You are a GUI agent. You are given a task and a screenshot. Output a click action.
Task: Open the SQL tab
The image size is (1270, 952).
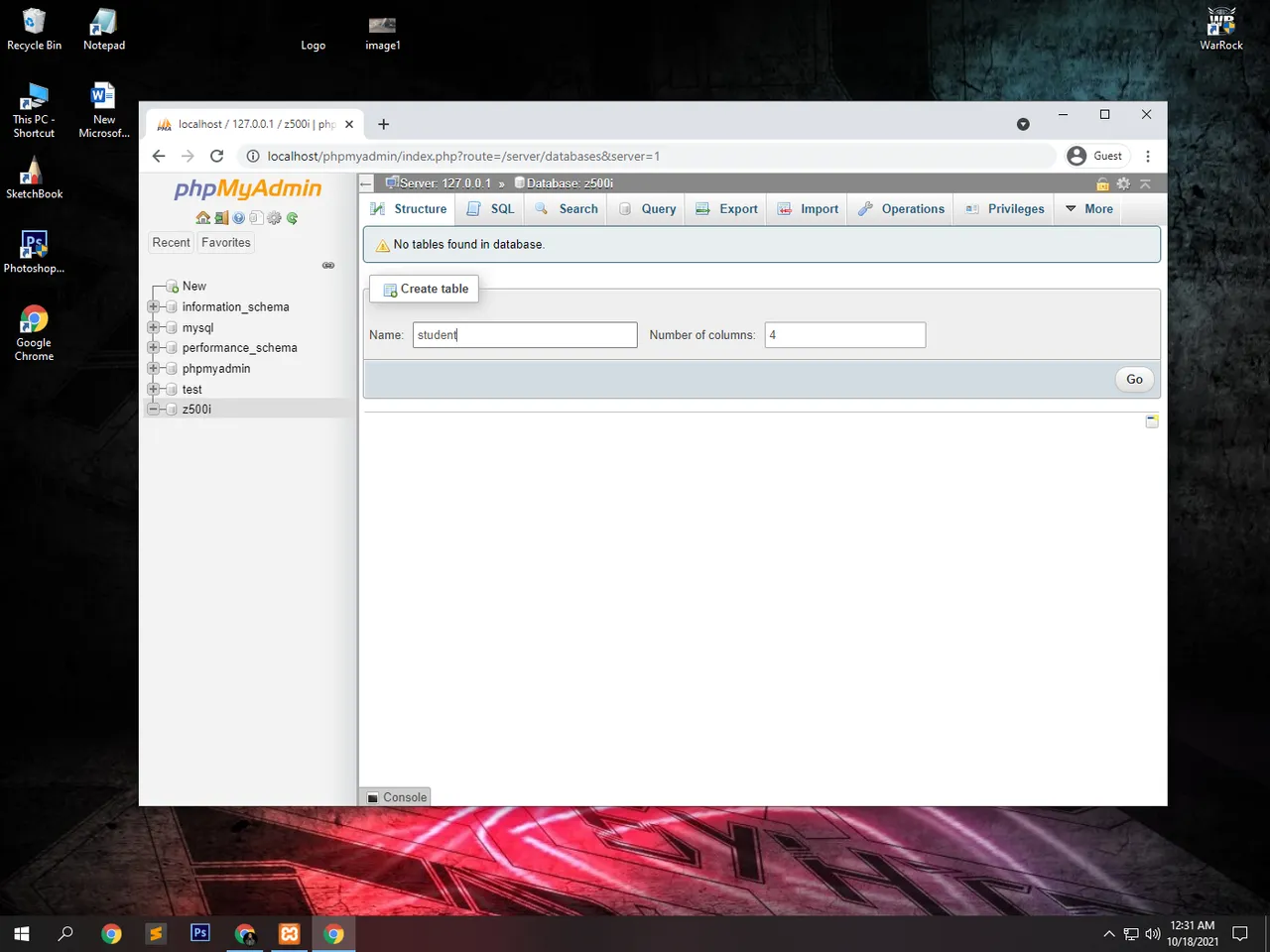(490, 209)
